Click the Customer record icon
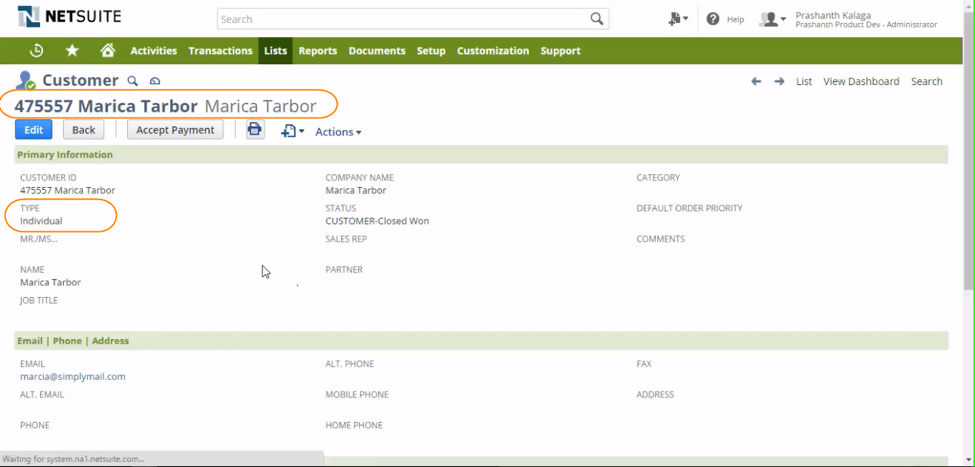 [25, 80]
